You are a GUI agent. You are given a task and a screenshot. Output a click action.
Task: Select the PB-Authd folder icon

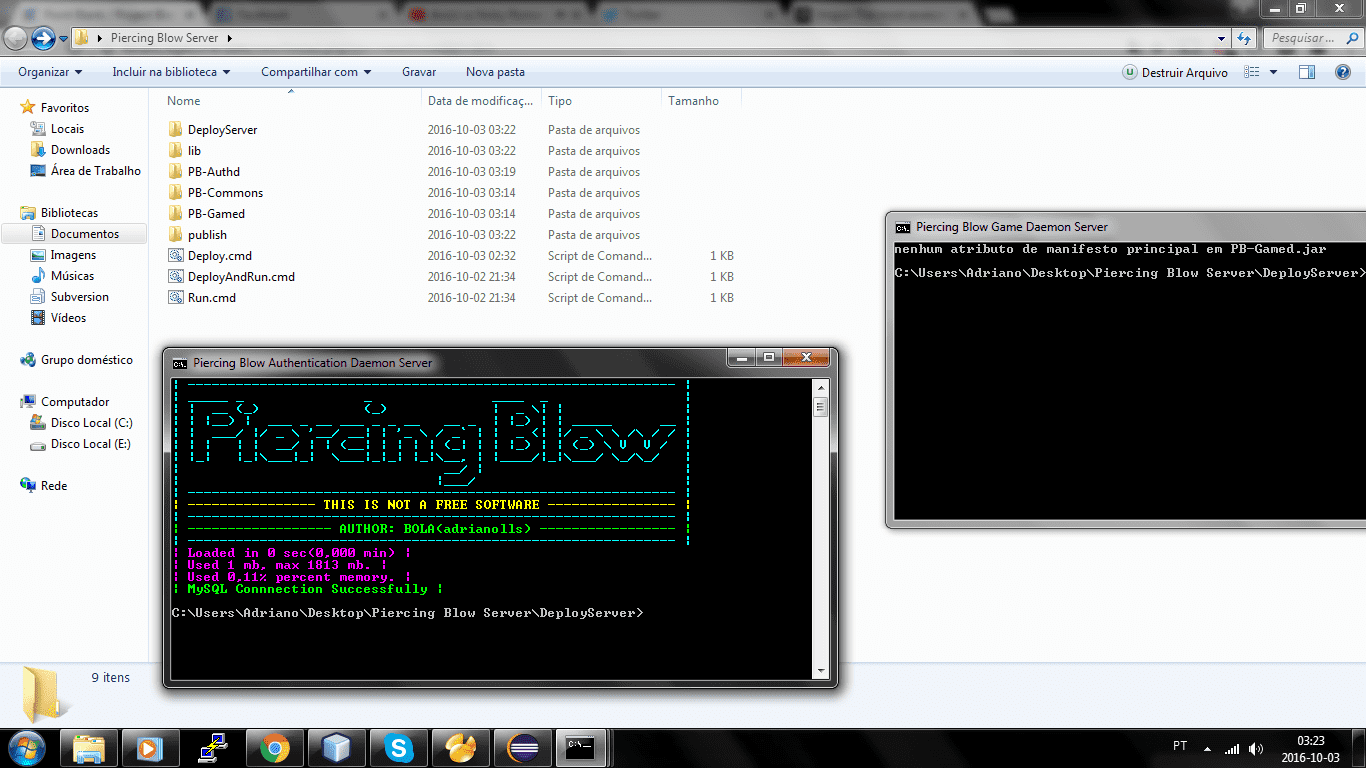click(176, 172)
